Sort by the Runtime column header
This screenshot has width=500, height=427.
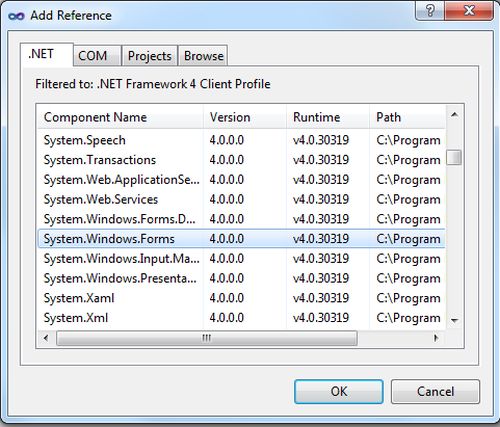tap(328, 117)
